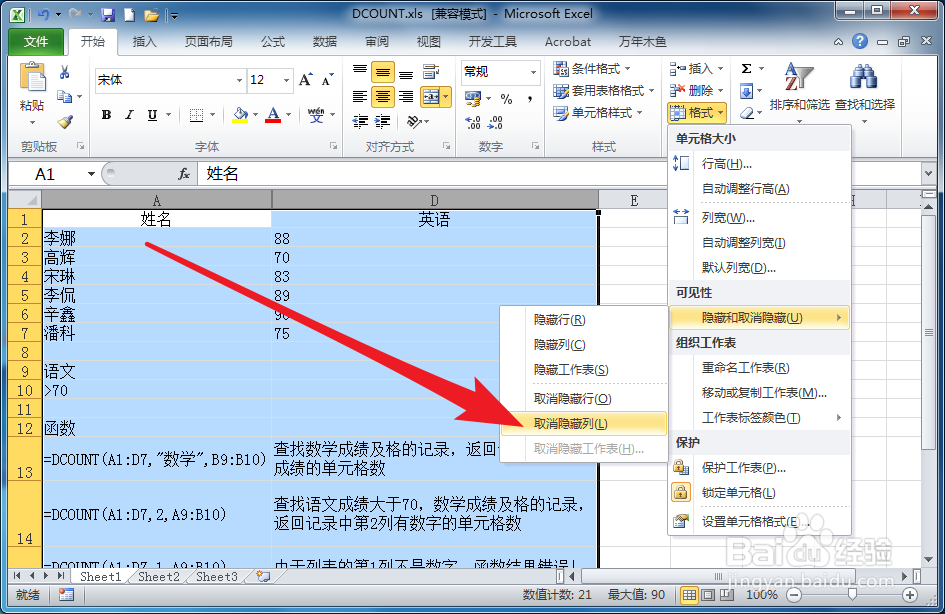Image resolution: width=945 pixels, height=614 pixels.
Task: Decrease indent icon
Action: pyautogui.click(x=360, y=121)
